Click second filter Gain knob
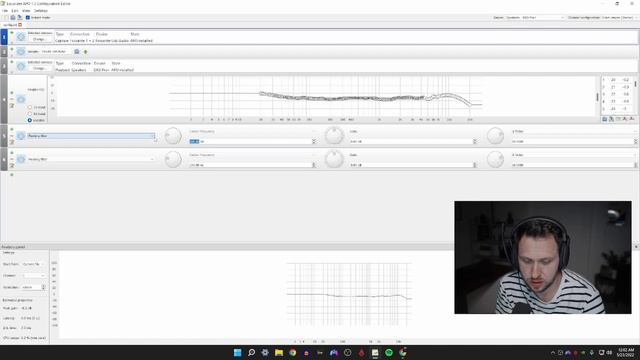 point(334,159)
